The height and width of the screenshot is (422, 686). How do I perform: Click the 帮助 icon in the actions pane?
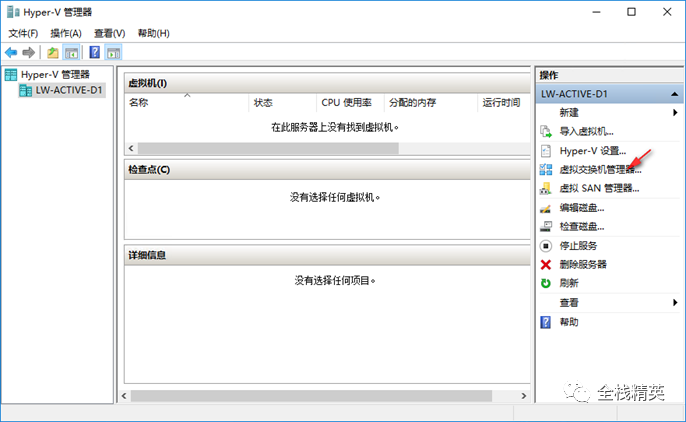point(546,322)
